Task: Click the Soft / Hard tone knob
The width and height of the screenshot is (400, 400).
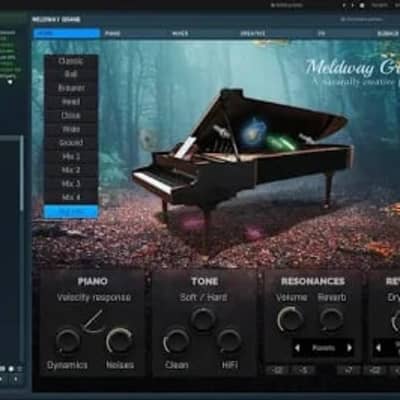Action: [x=203, y=319]
